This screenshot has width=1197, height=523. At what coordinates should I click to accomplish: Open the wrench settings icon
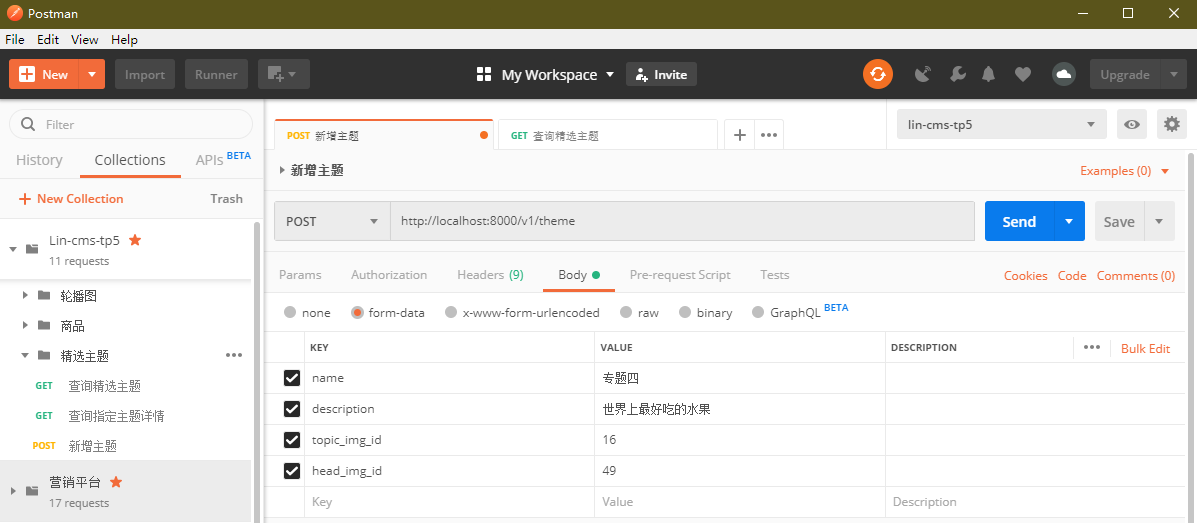pos(957,74)
